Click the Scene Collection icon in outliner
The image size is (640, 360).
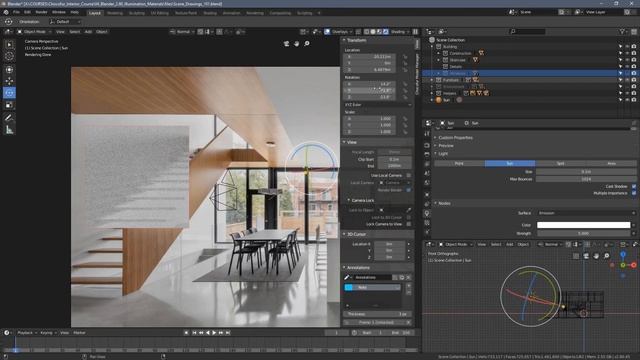(x=432, y=40)
